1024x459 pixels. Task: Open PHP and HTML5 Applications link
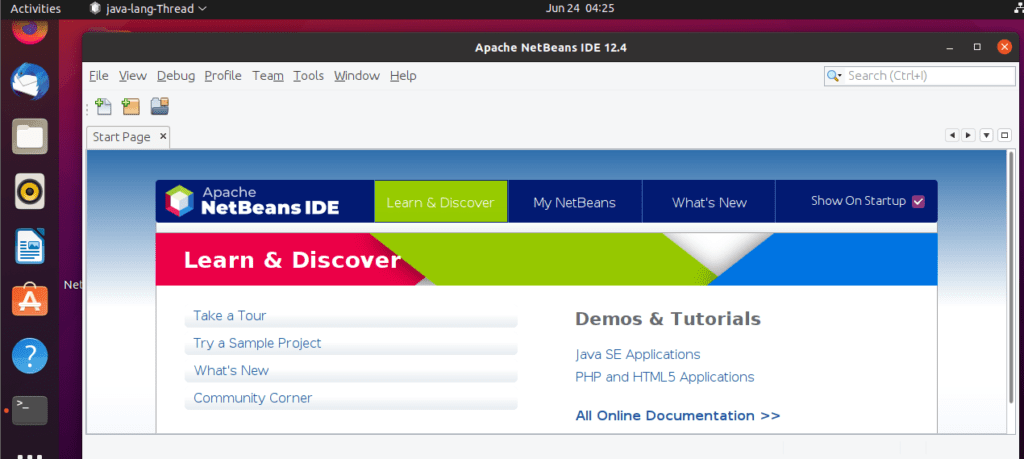pos(665,377)
